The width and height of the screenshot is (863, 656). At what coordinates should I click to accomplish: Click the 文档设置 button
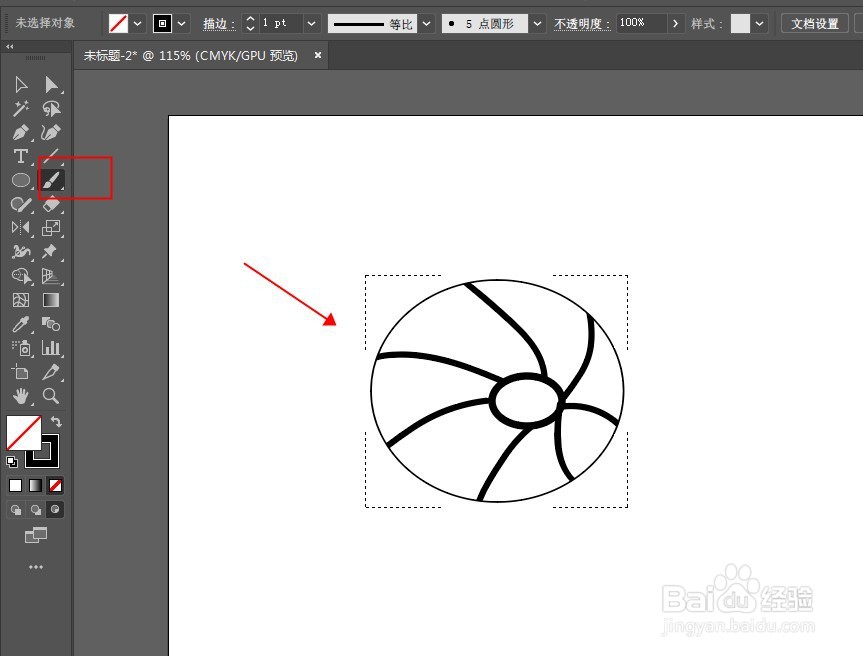815,24
